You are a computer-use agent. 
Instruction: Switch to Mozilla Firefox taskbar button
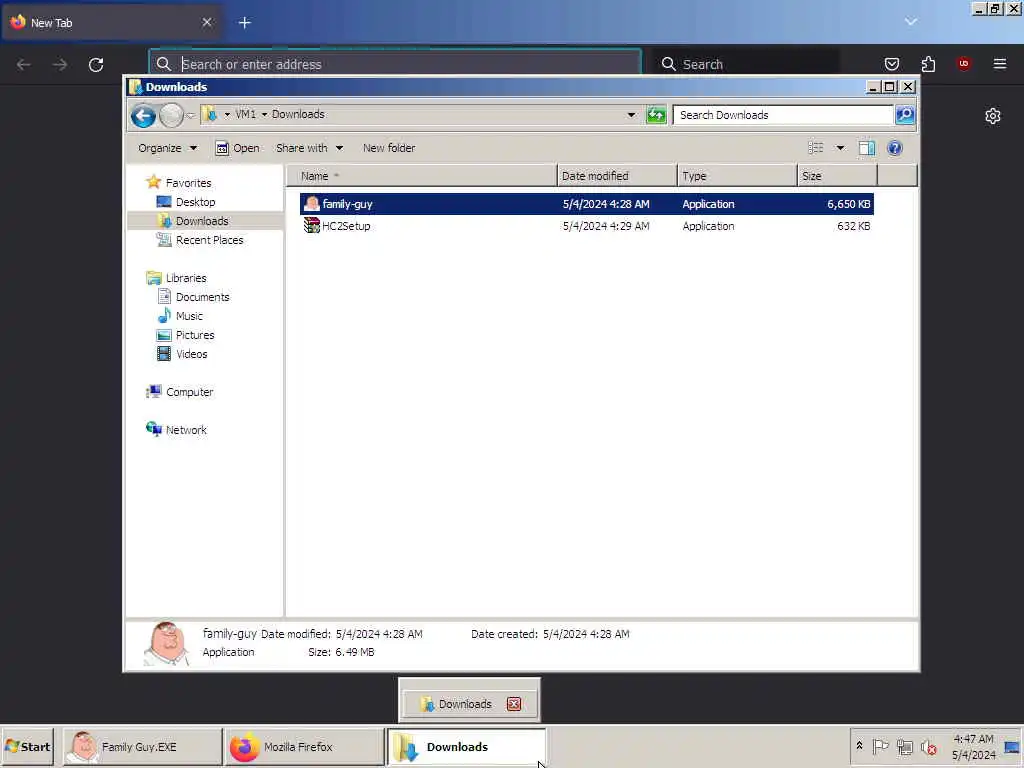pyautogui.click(x=304, y=746)
